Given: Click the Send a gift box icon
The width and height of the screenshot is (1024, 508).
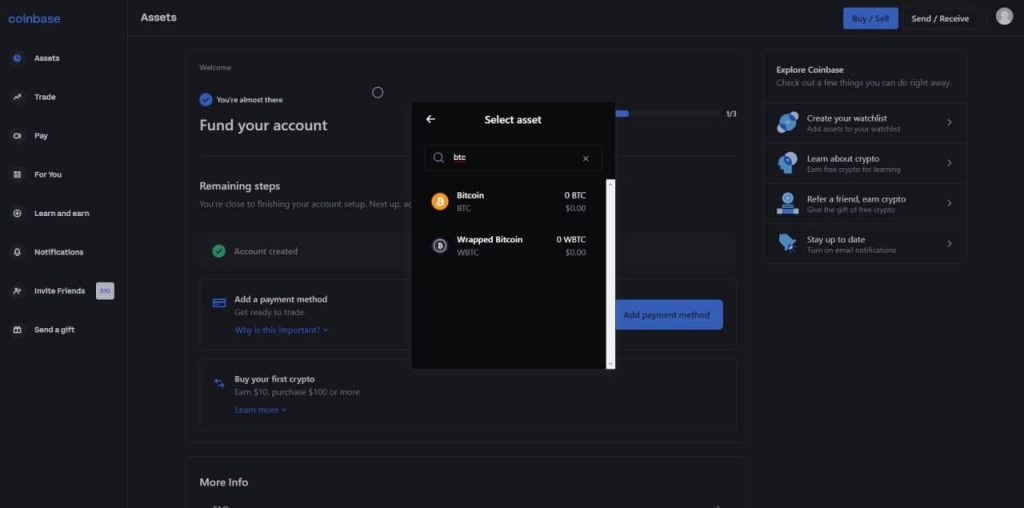Looking at the screenshot, I should (x=18, y=330).
